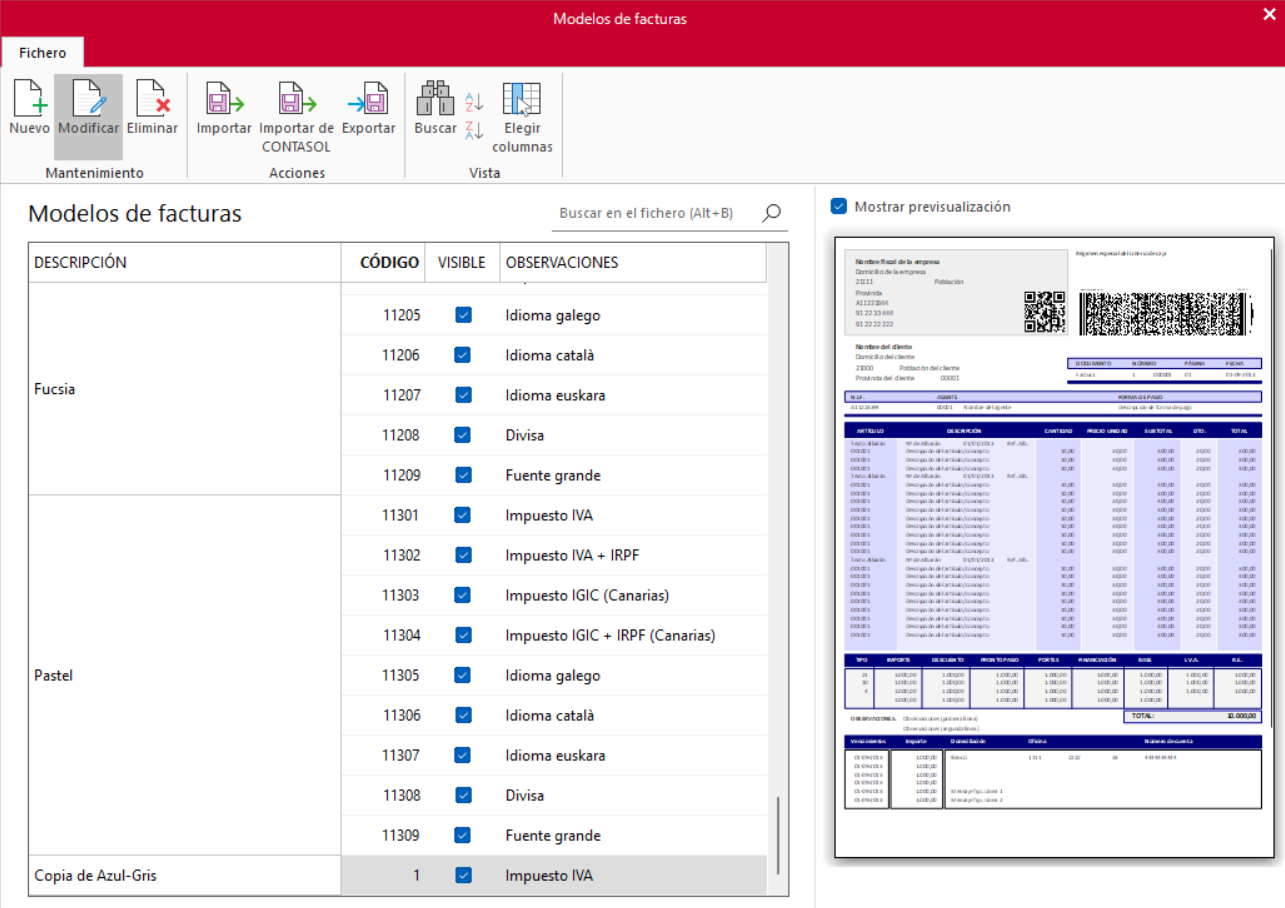Screen dimensions: 1285x908
Task: Toggle Visible checkbox for code 11309
Action: (463, 835)
